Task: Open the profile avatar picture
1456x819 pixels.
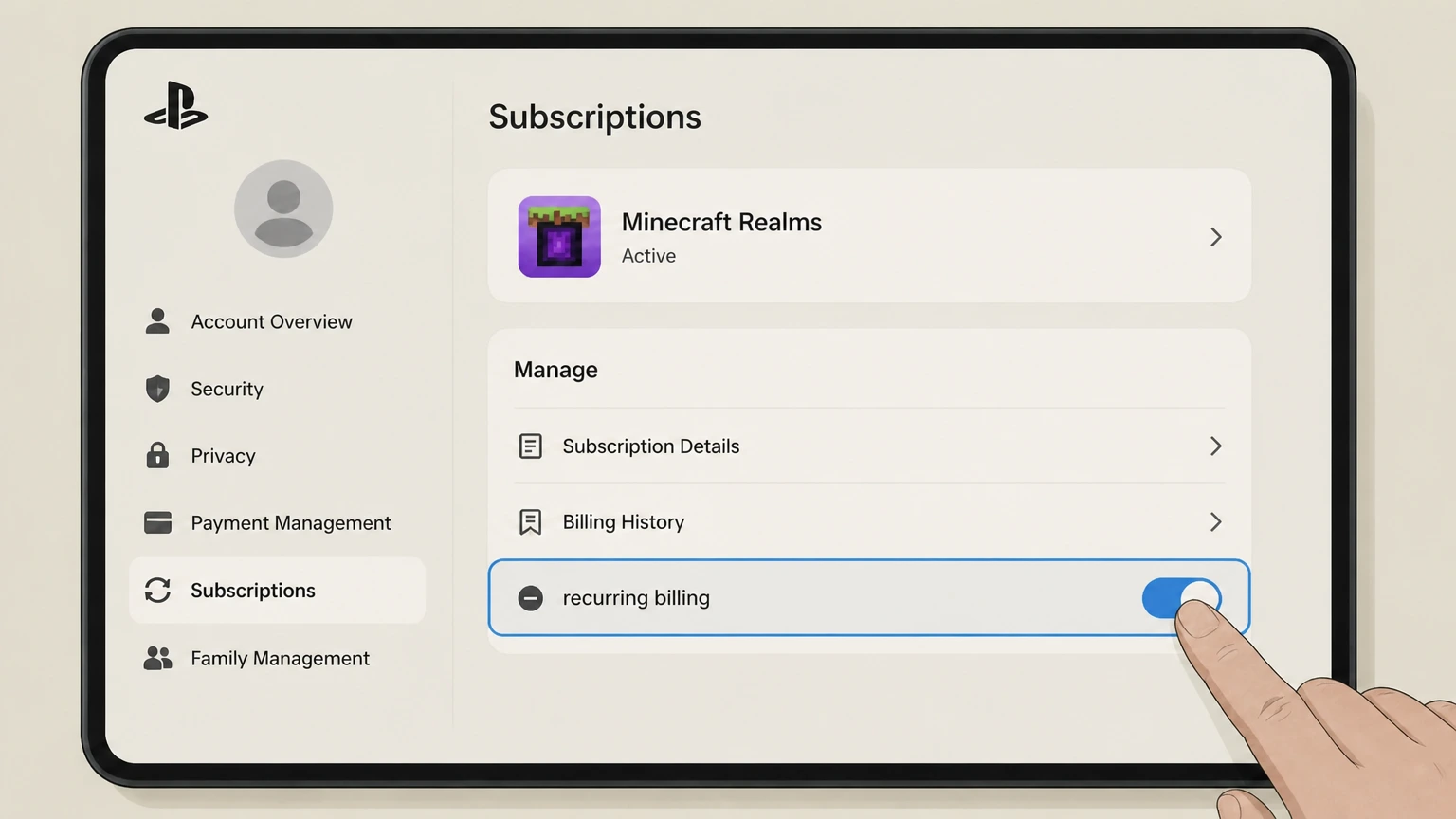Action: tap(283, 209)
